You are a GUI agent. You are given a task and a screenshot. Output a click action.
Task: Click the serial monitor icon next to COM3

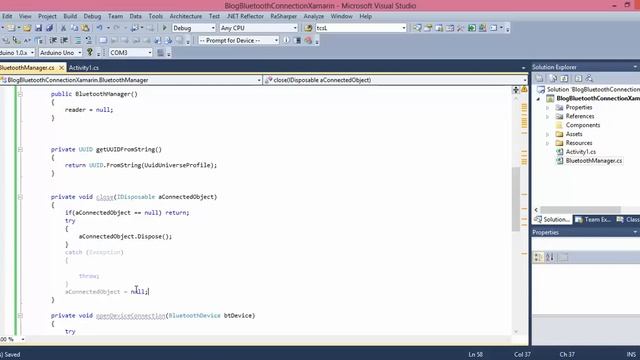160,53
